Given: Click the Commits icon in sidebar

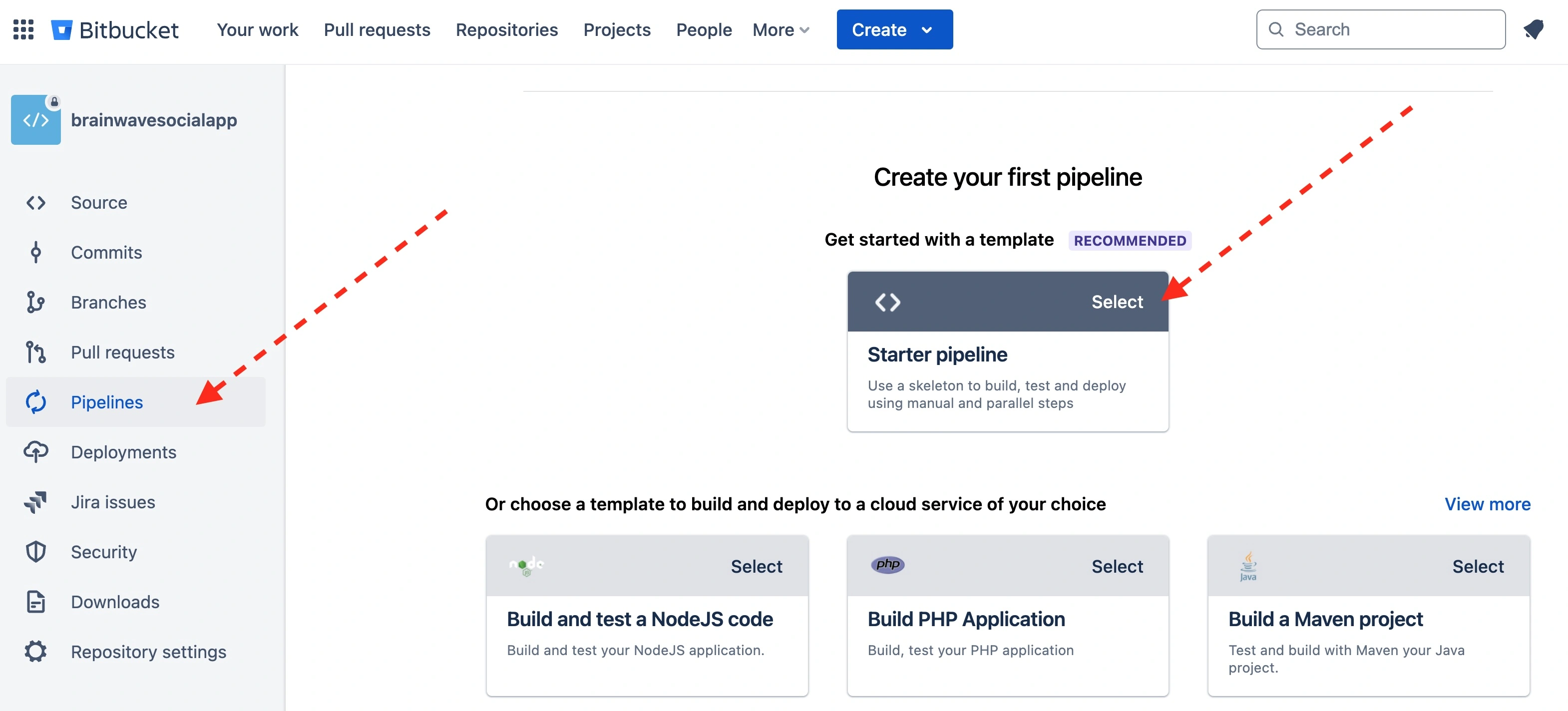Looking at the screenshot, I should coord(36,253).
